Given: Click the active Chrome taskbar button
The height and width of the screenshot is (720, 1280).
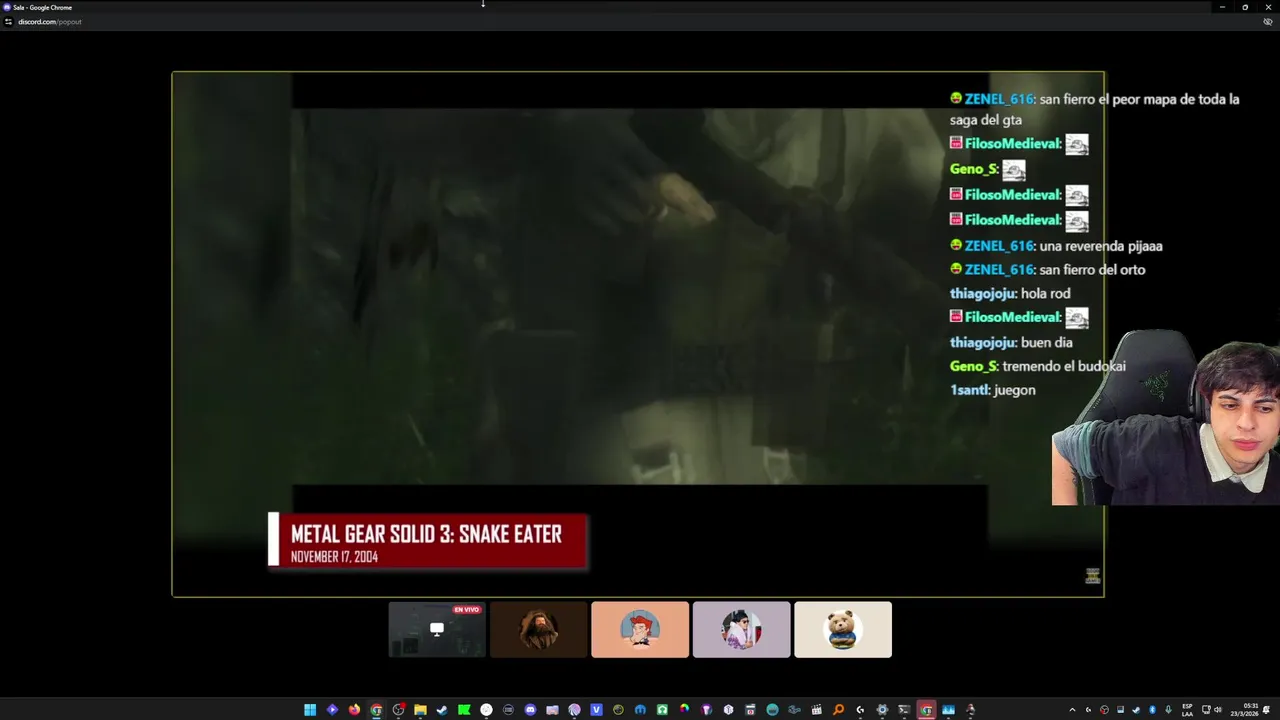Looking at the screenshot, I should [926, 710].
